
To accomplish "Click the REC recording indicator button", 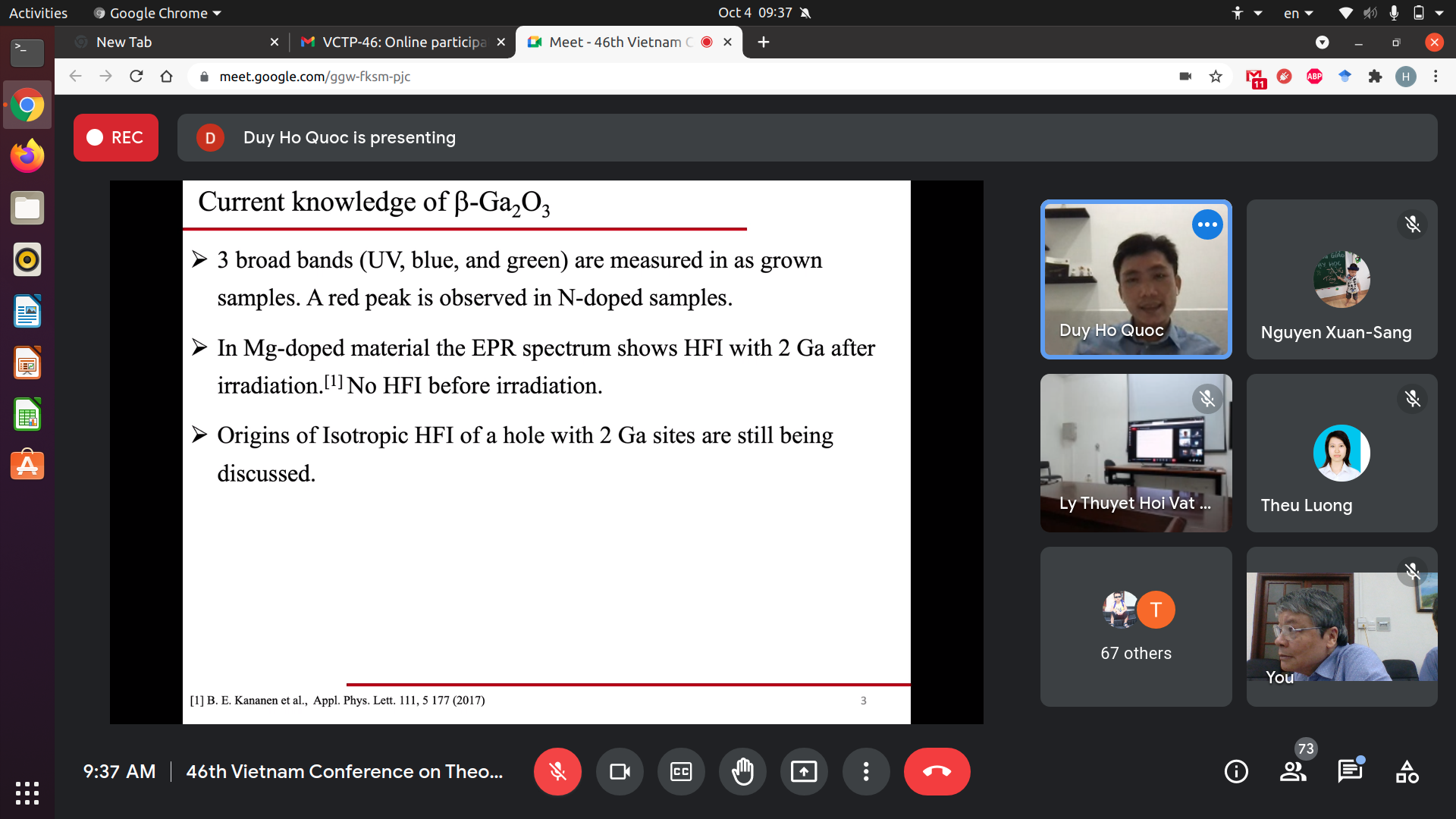I will pos(116,138).
